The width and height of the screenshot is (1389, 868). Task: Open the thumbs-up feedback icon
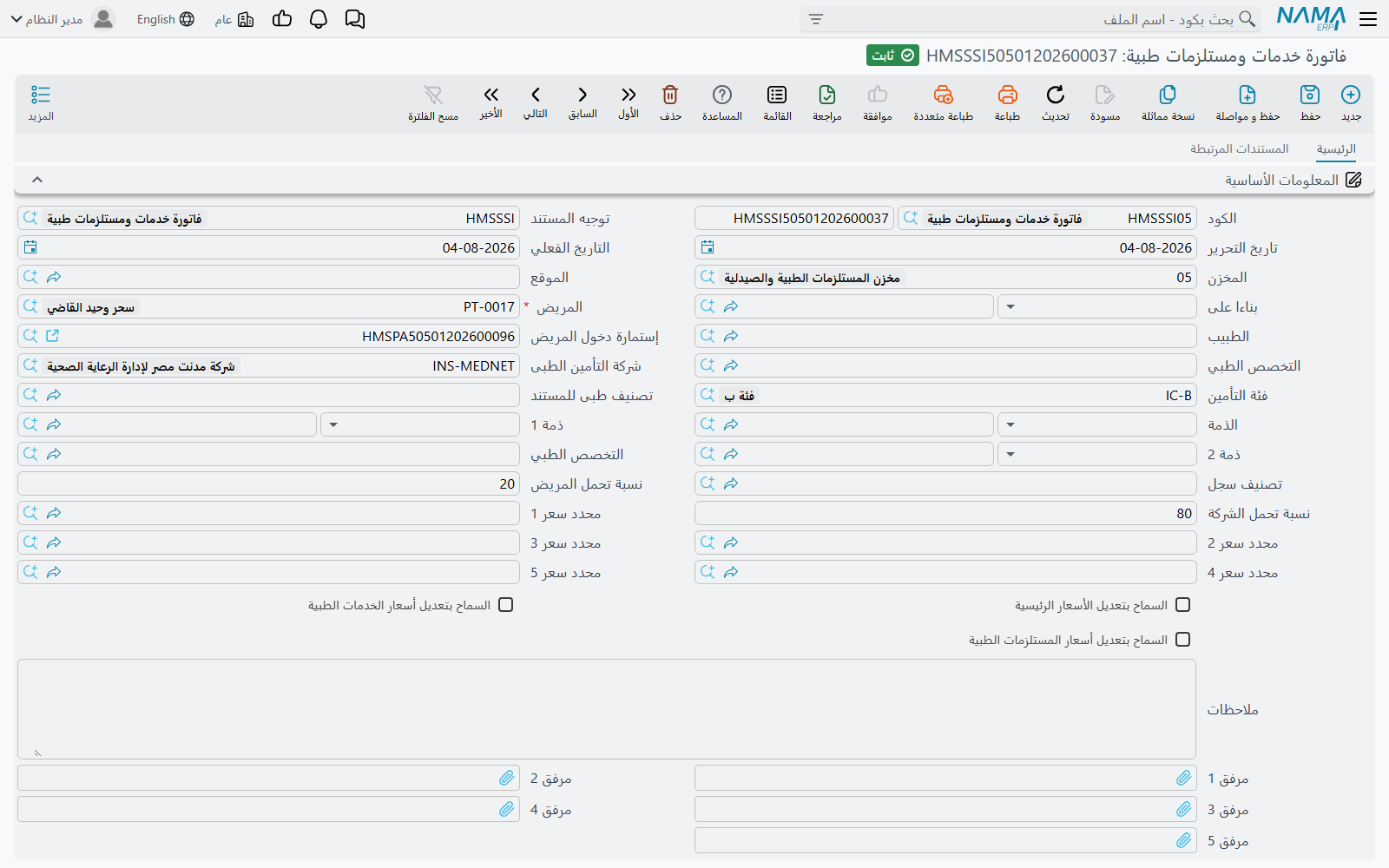(x=282, y=19)
